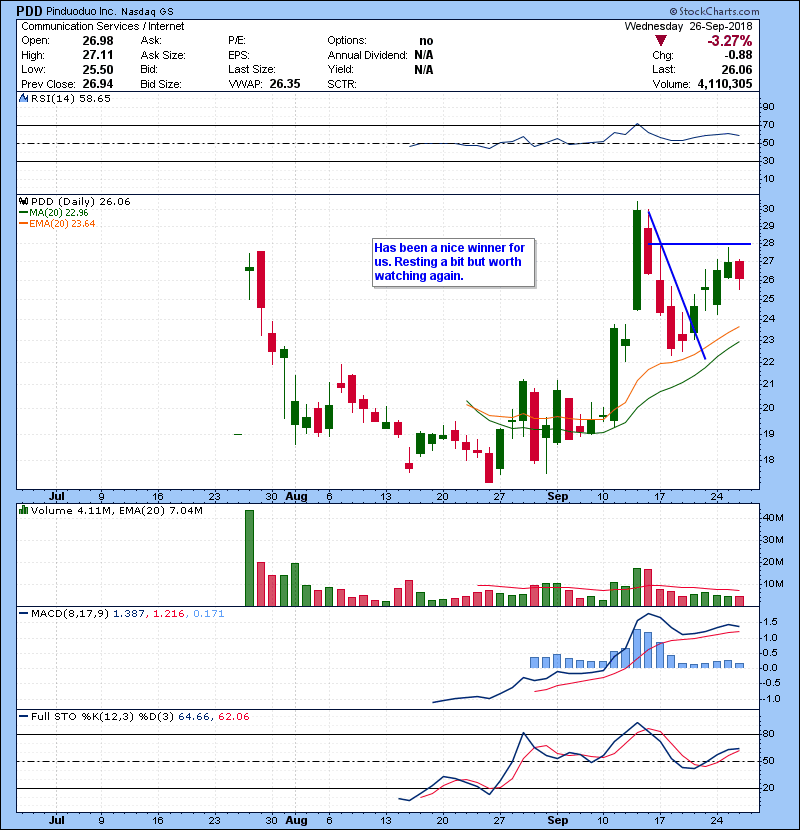This screenshot has width=800, height=830.
Task: Click the RSI(14) 58.65 label
Action: point(71,98)
